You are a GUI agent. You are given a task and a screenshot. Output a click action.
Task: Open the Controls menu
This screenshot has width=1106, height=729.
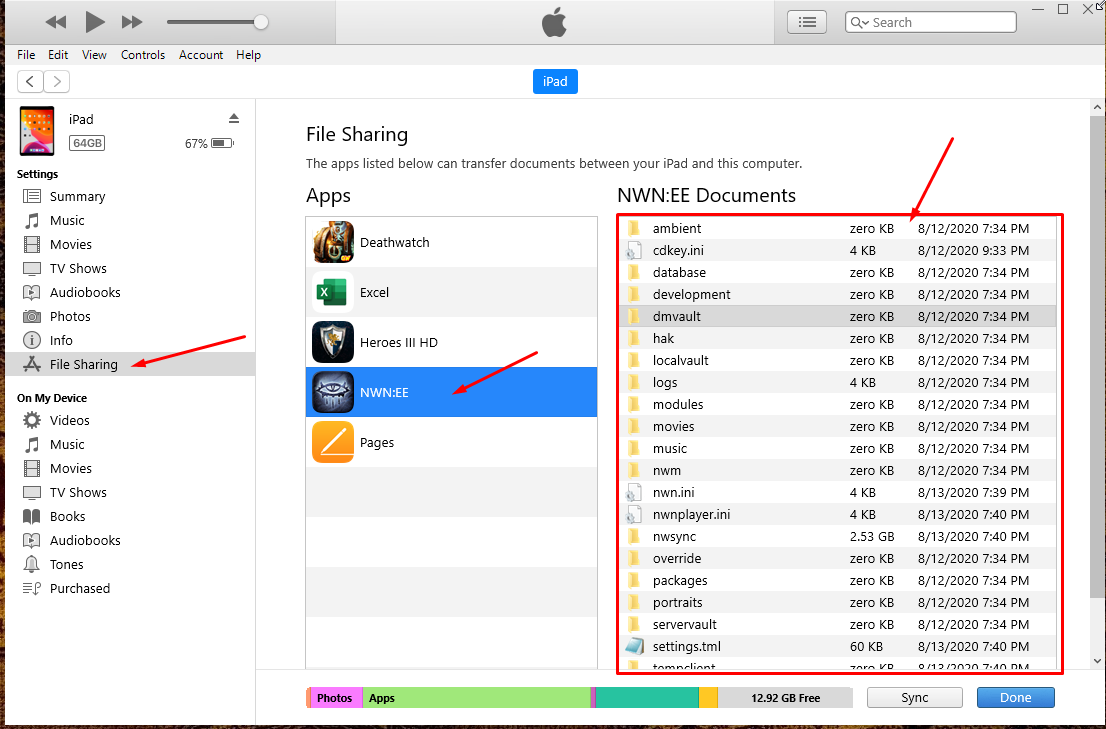[x=142, y=55]
